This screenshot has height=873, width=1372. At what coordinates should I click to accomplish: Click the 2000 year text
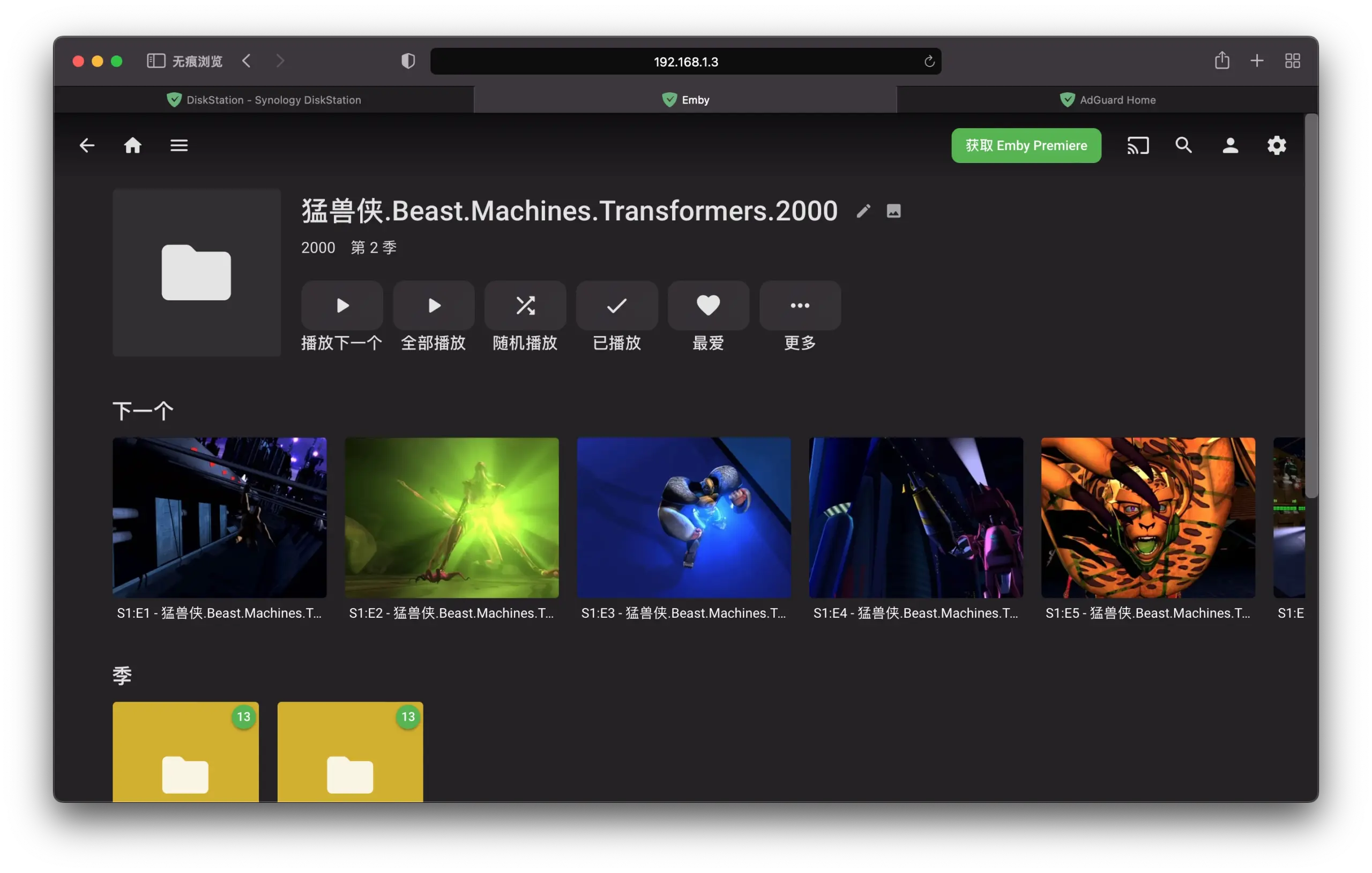pos(318,247)
